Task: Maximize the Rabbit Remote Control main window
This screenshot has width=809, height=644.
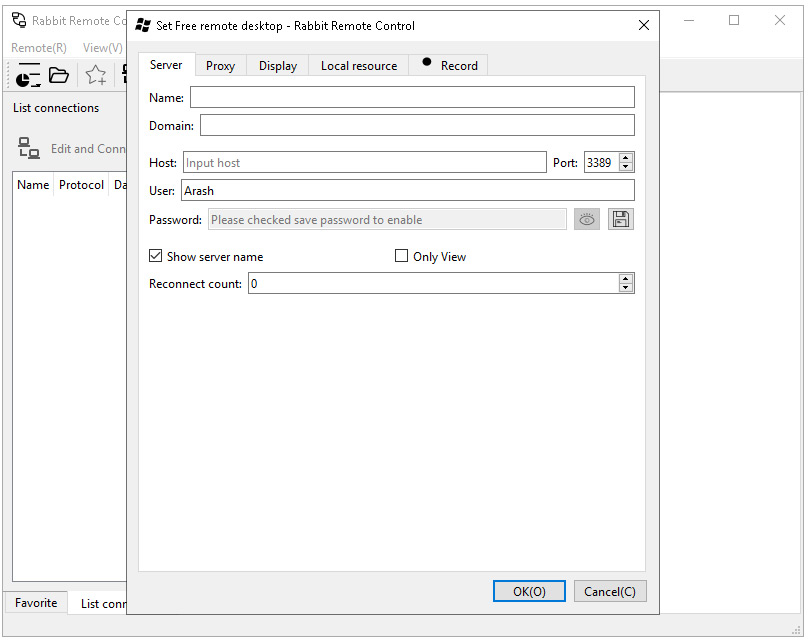Action: tap(734, 20)
